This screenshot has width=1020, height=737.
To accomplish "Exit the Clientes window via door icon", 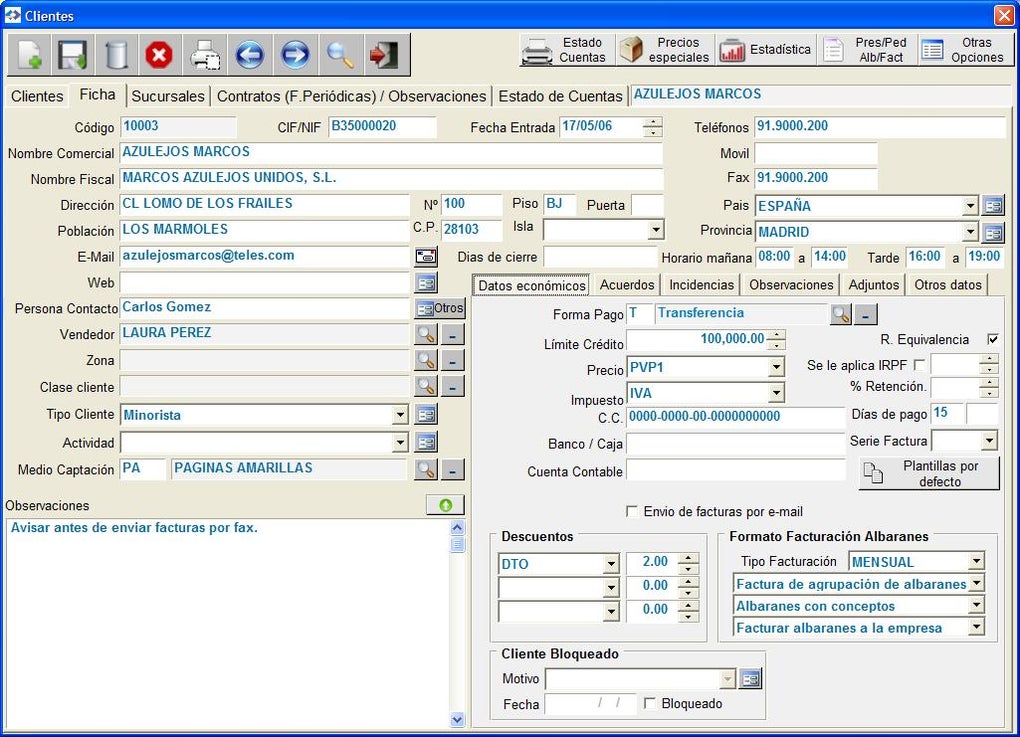I will coord(384,55).
